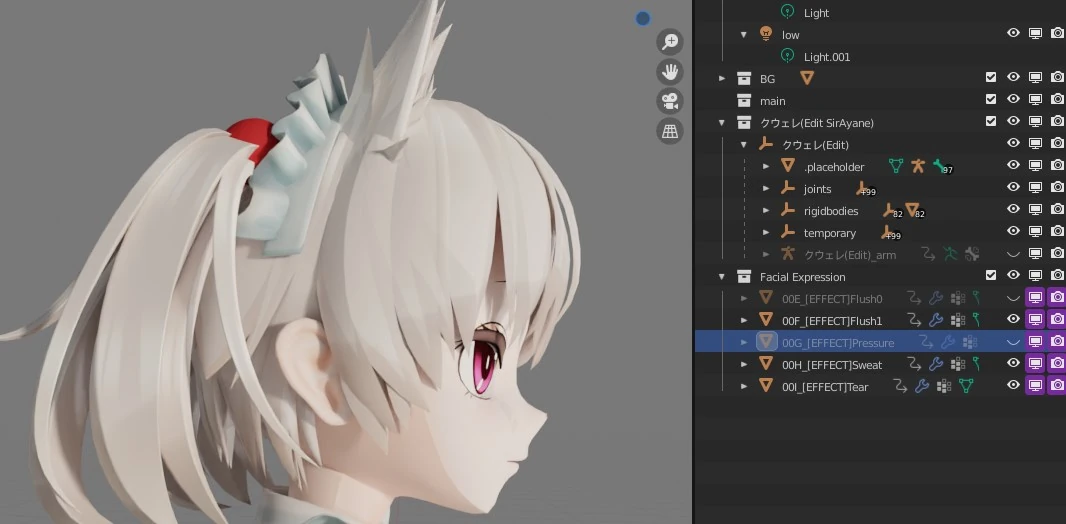
Task: Click the red hair tie in viewport
Action: (x=253, y=139)
